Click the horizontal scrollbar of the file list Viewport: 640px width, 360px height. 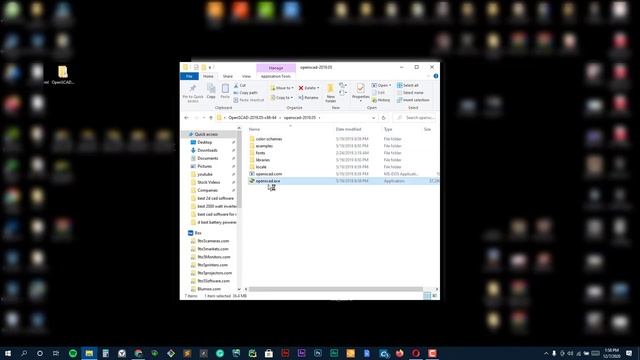336,289
